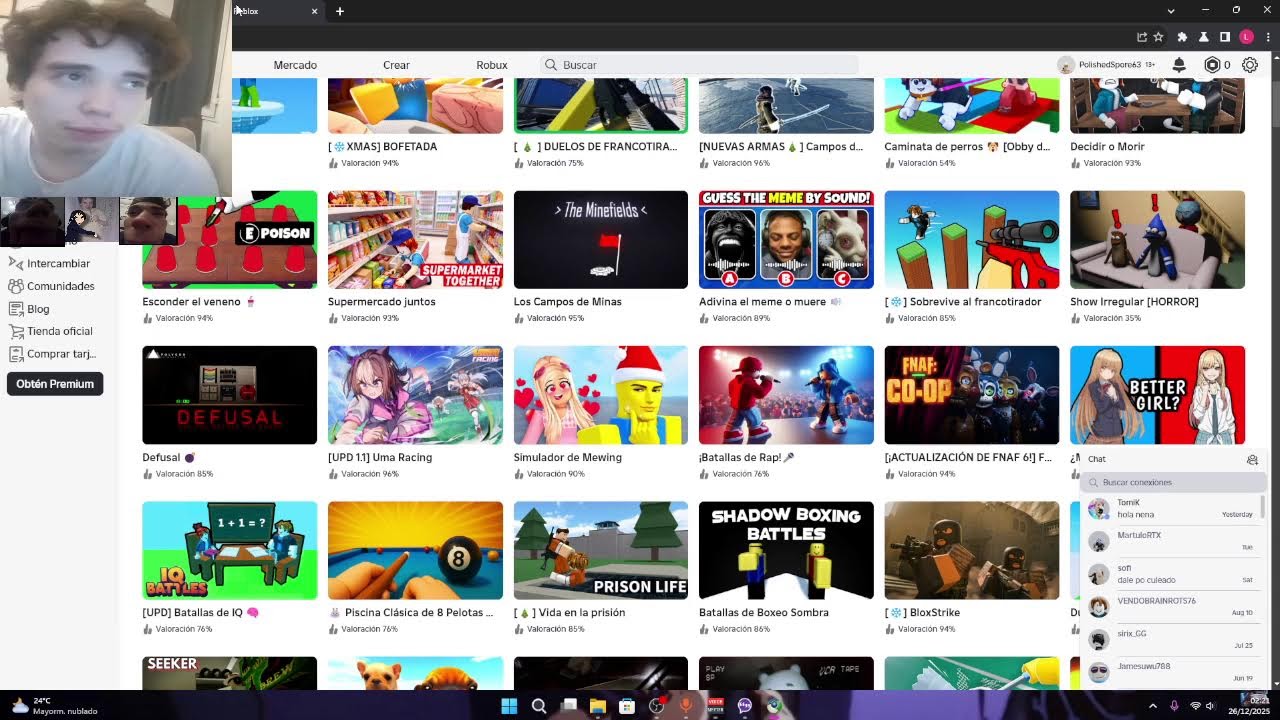
Task: Open the Batallas de Rap thumbnail
Action: (786, 395)
